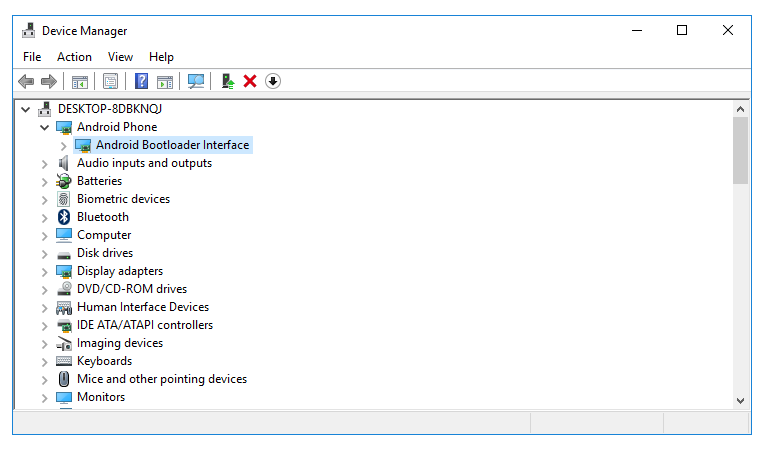The height and width of the screenshot is (449, 765).
Task: Collapse the DESKTOP-8DBKNQJ root node
Action: point(25,110)
